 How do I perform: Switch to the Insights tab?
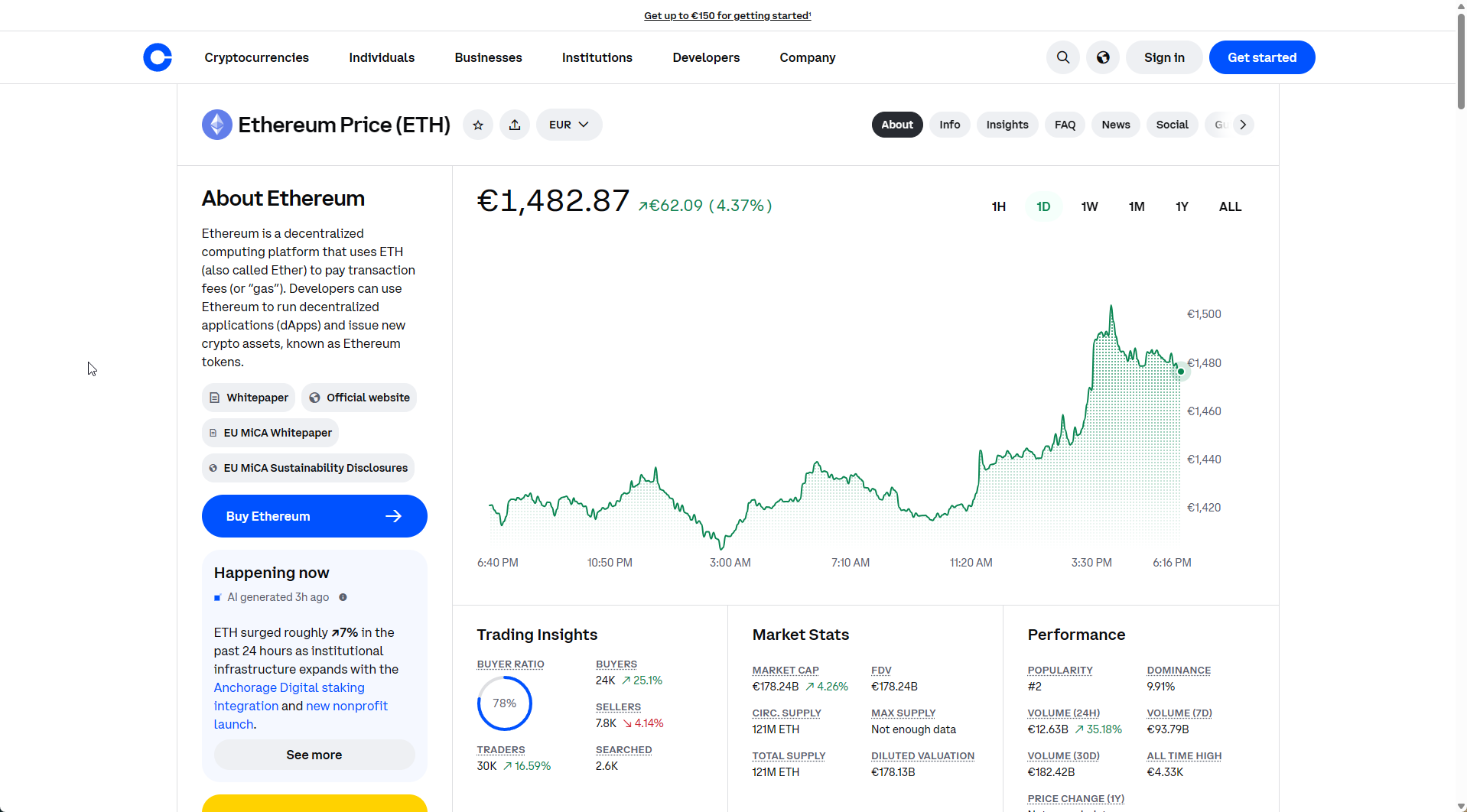[x=1007, y=125]
